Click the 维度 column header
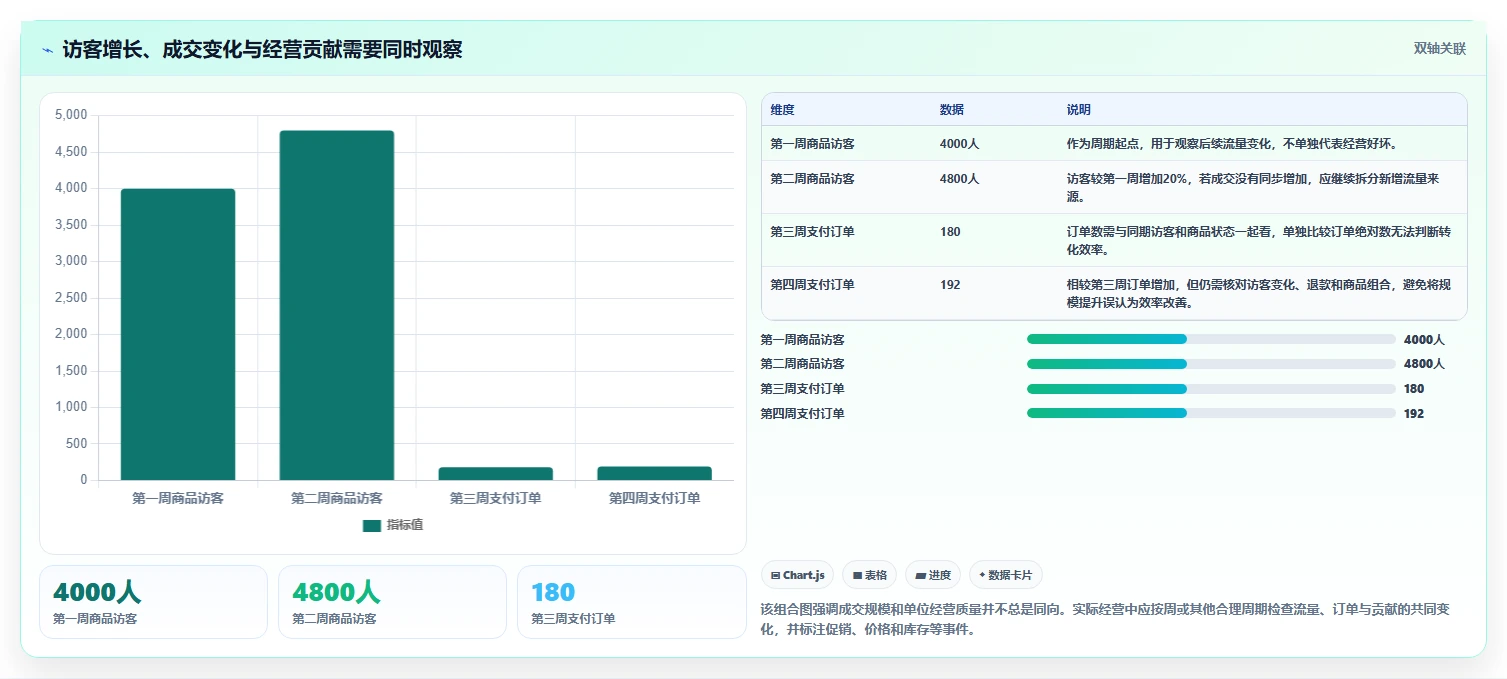 pyautogui.click(x=782, y=110)
